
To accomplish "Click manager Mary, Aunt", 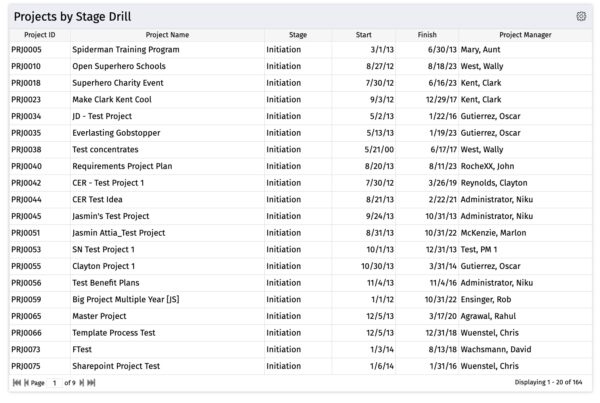I will point(481,50).
